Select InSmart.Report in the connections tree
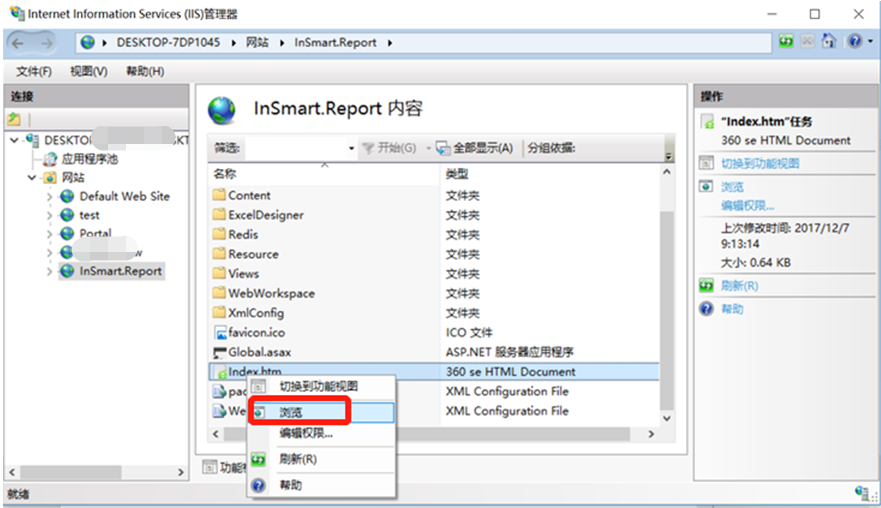 coord(120,271)
